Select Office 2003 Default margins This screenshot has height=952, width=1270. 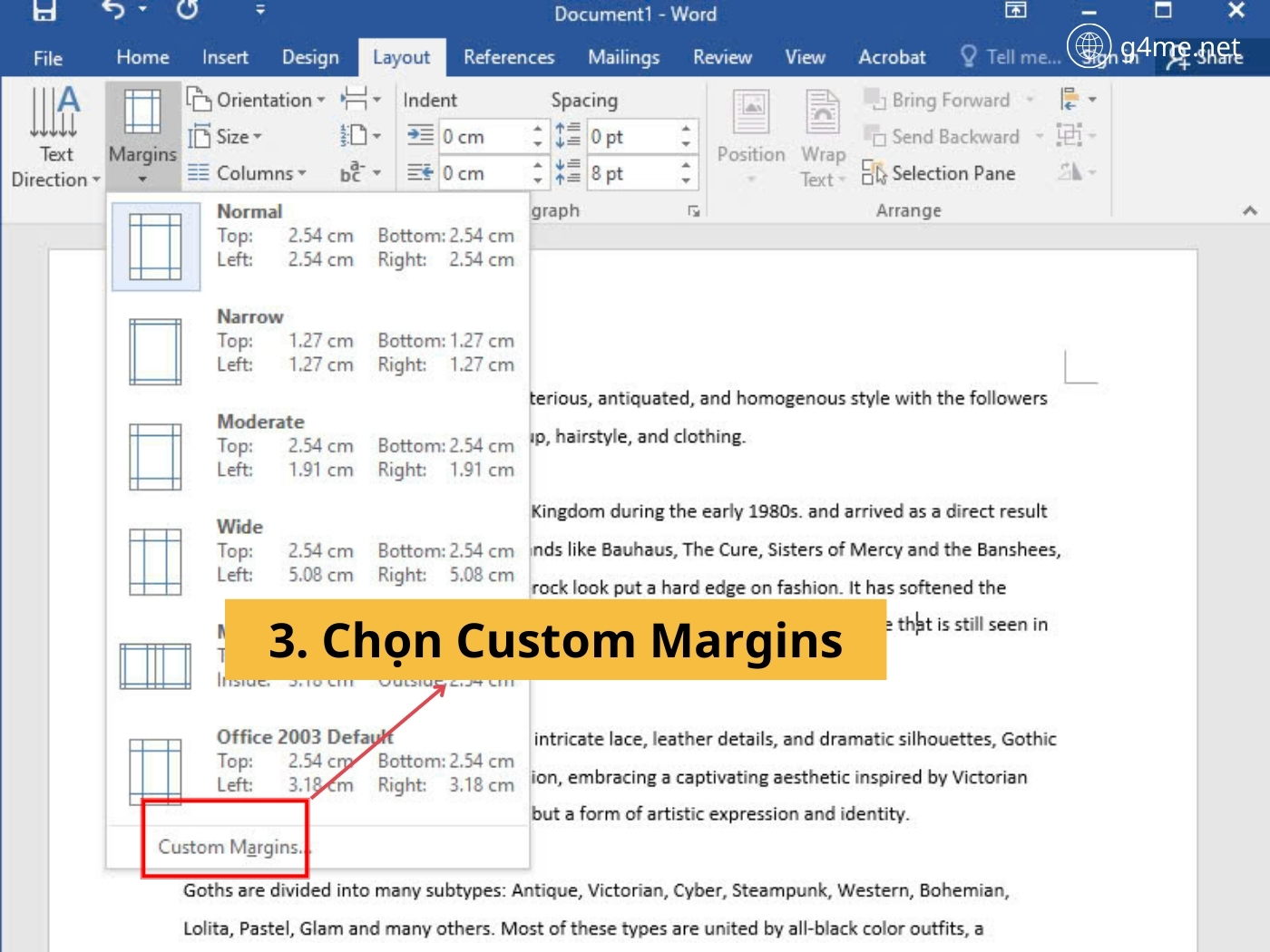pos(317,772)
